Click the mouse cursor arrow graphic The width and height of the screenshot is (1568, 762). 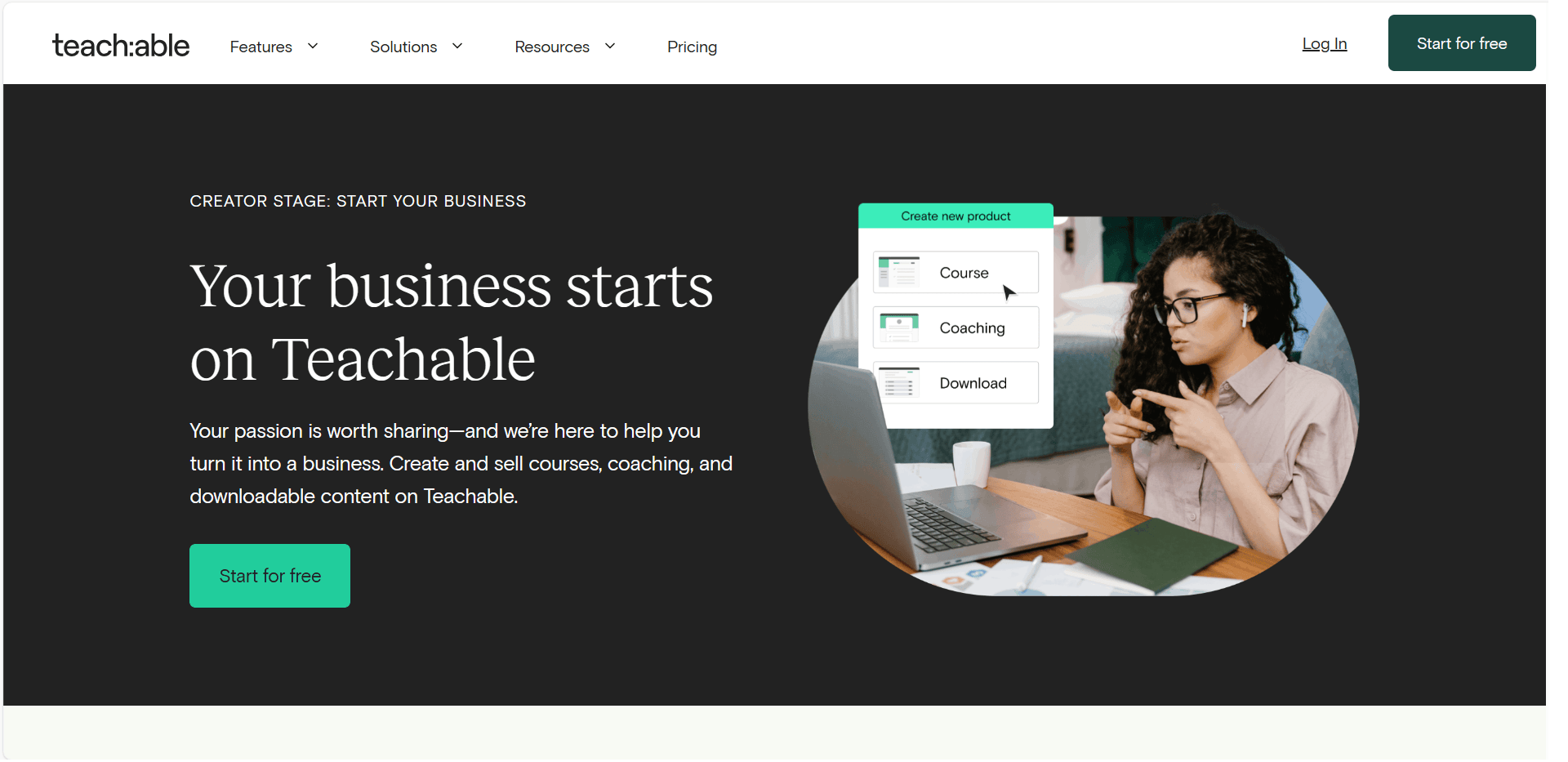(x=1009, y=292)
